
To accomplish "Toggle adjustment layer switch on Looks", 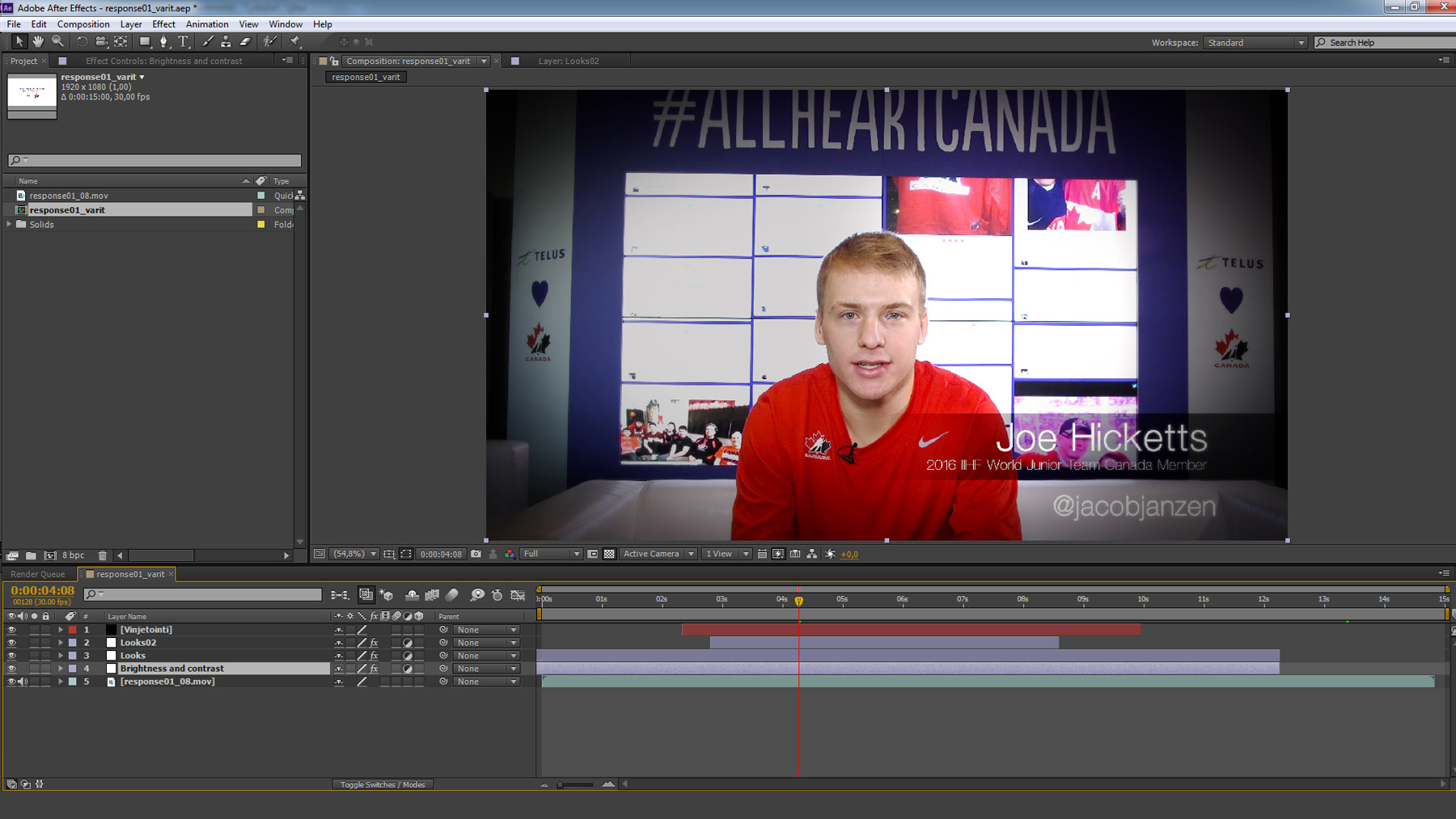I will click(408, 656).
